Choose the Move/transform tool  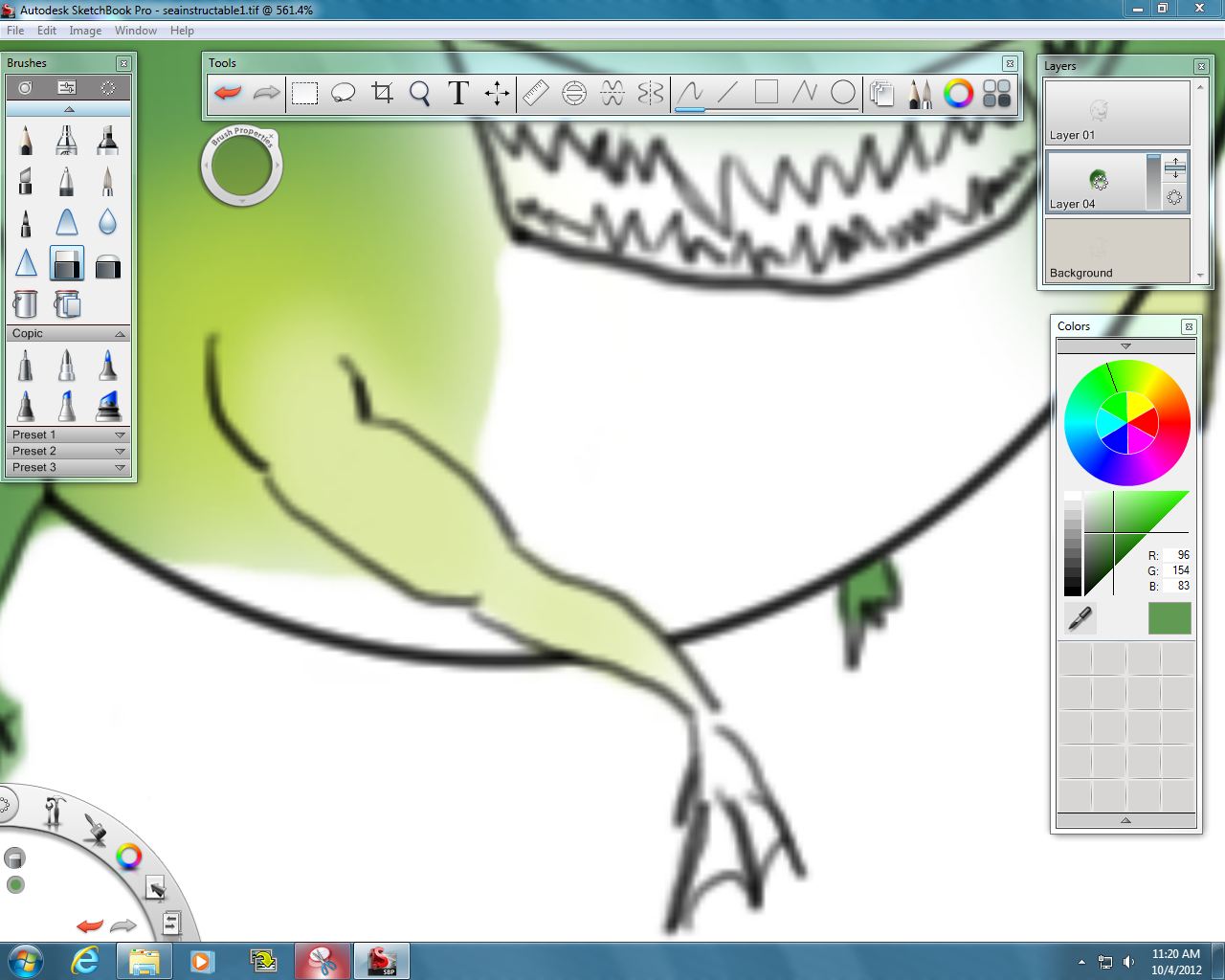click(496, 93)
